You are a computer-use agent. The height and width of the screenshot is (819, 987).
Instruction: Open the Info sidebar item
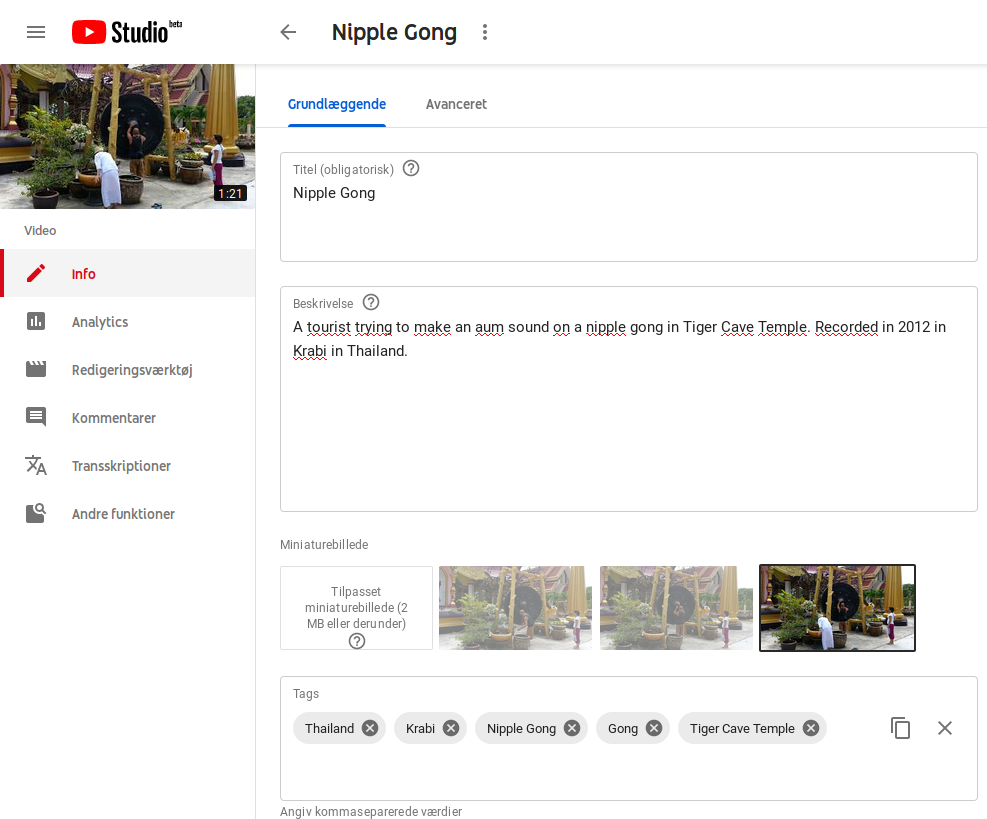tap(130, 273)
